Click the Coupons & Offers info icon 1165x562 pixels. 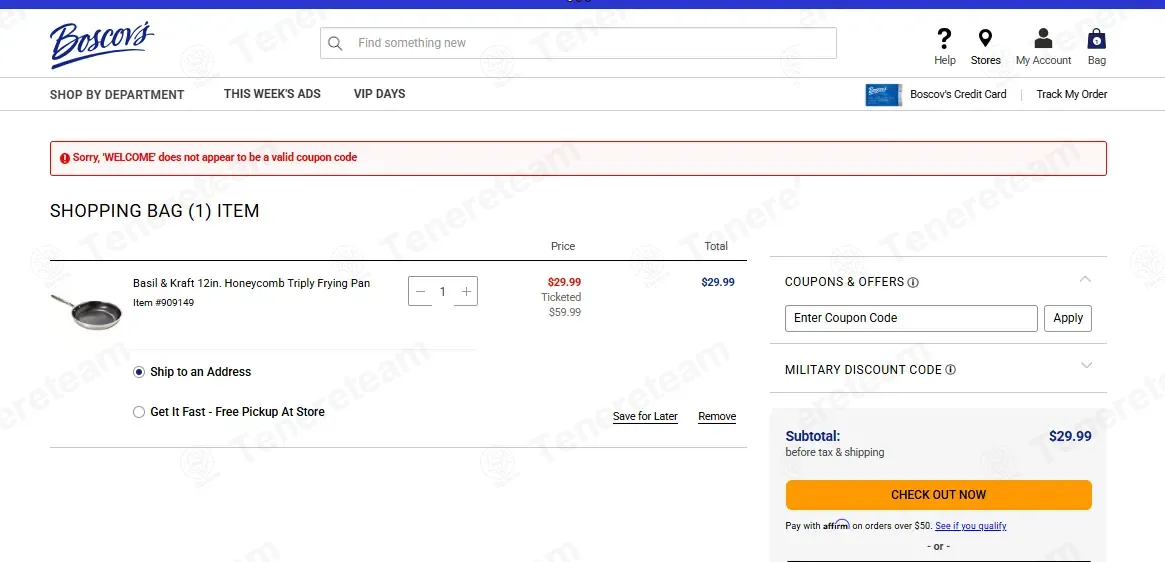point(913,282)
